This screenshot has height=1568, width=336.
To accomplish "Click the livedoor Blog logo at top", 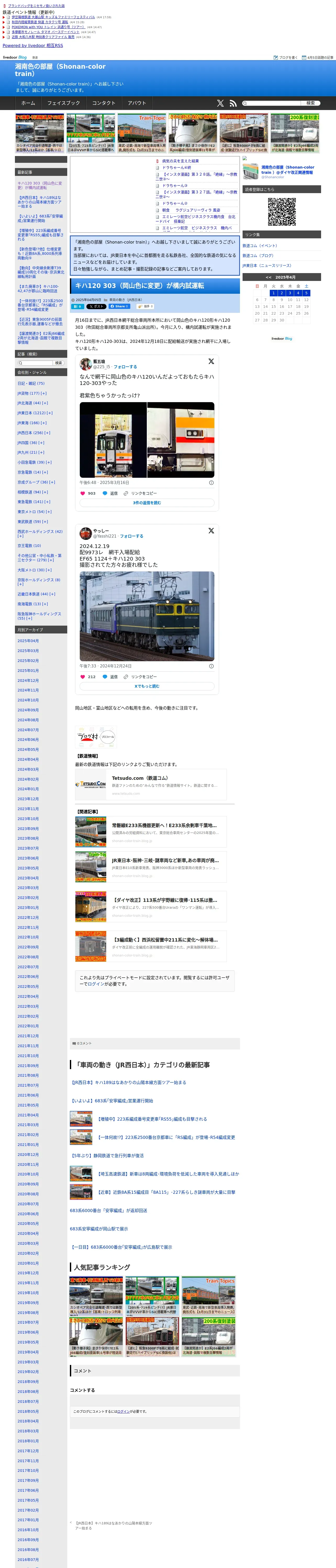I will point(15,57).
